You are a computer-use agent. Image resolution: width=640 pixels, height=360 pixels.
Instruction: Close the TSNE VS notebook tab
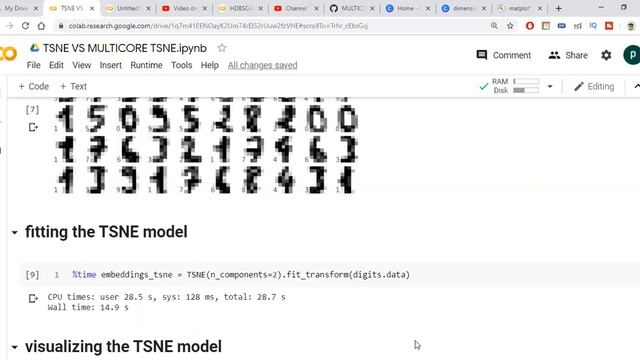[92, 8]
